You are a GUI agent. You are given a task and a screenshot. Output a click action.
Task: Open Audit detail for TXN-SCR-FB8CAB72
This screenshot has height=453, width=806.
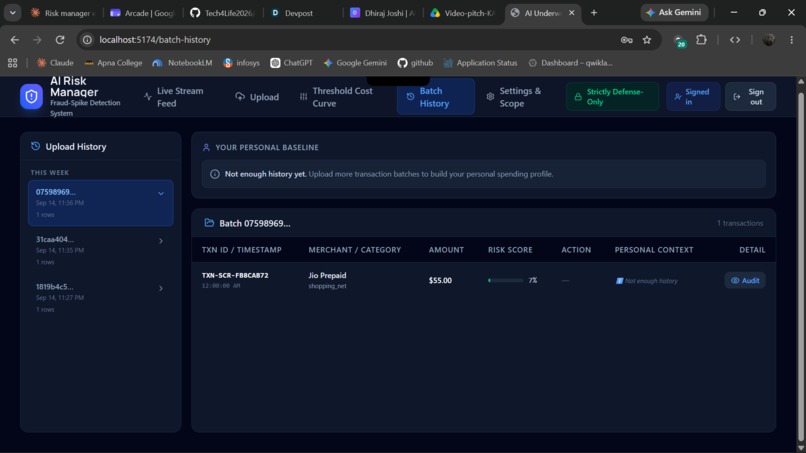(x=745, y=280)
